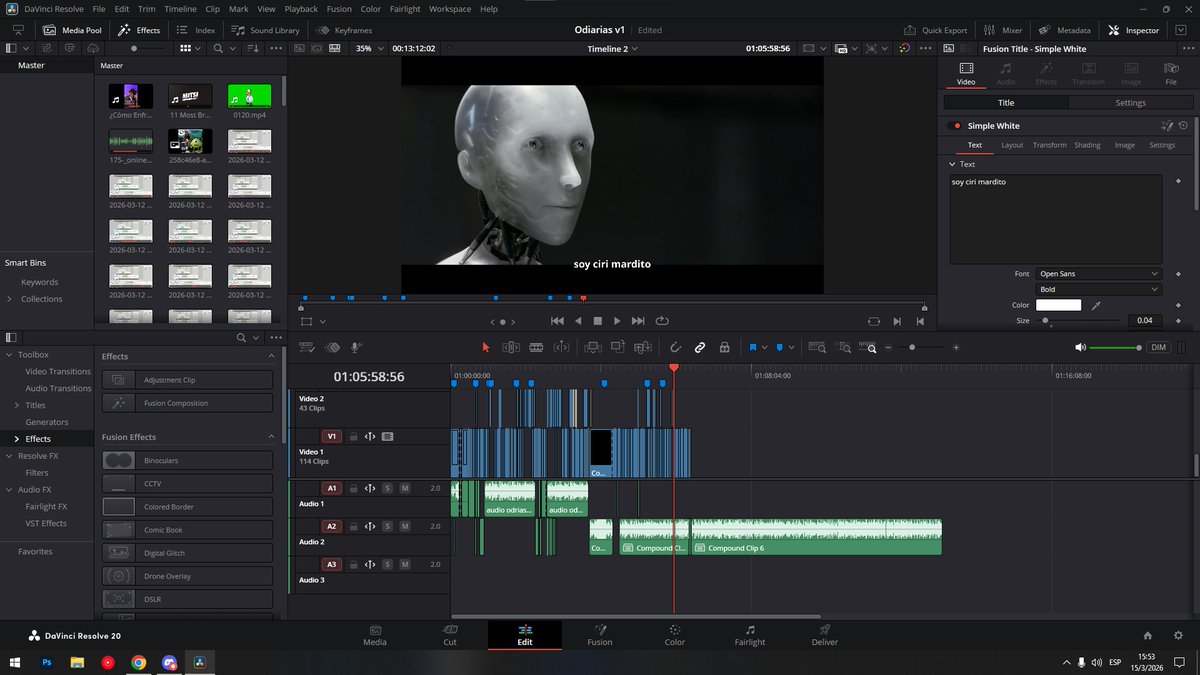Click the white text Color swatch
Viewport: 1200px width, 675px height.
[x=1058, y=305]
